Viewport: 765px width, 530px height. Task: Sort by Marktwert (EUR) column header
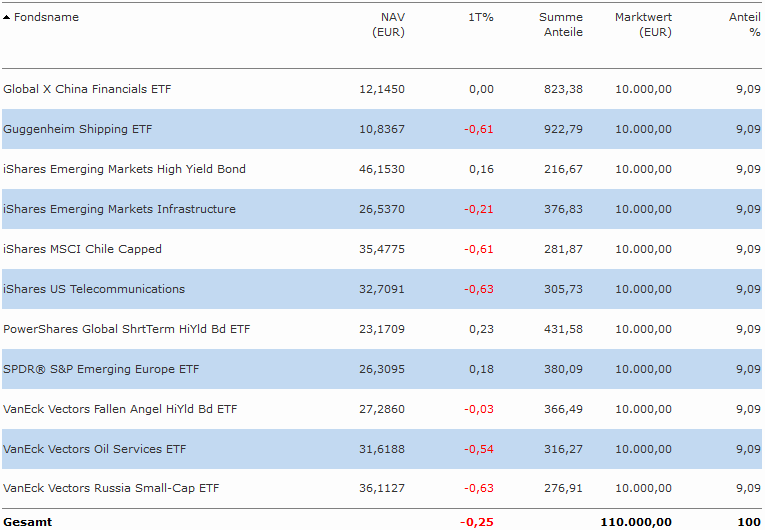(643, 25)
